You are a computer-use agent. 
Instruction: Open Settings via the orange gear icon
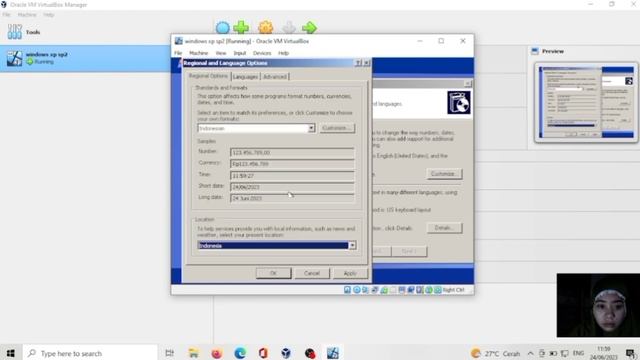[x=265, y=27]
